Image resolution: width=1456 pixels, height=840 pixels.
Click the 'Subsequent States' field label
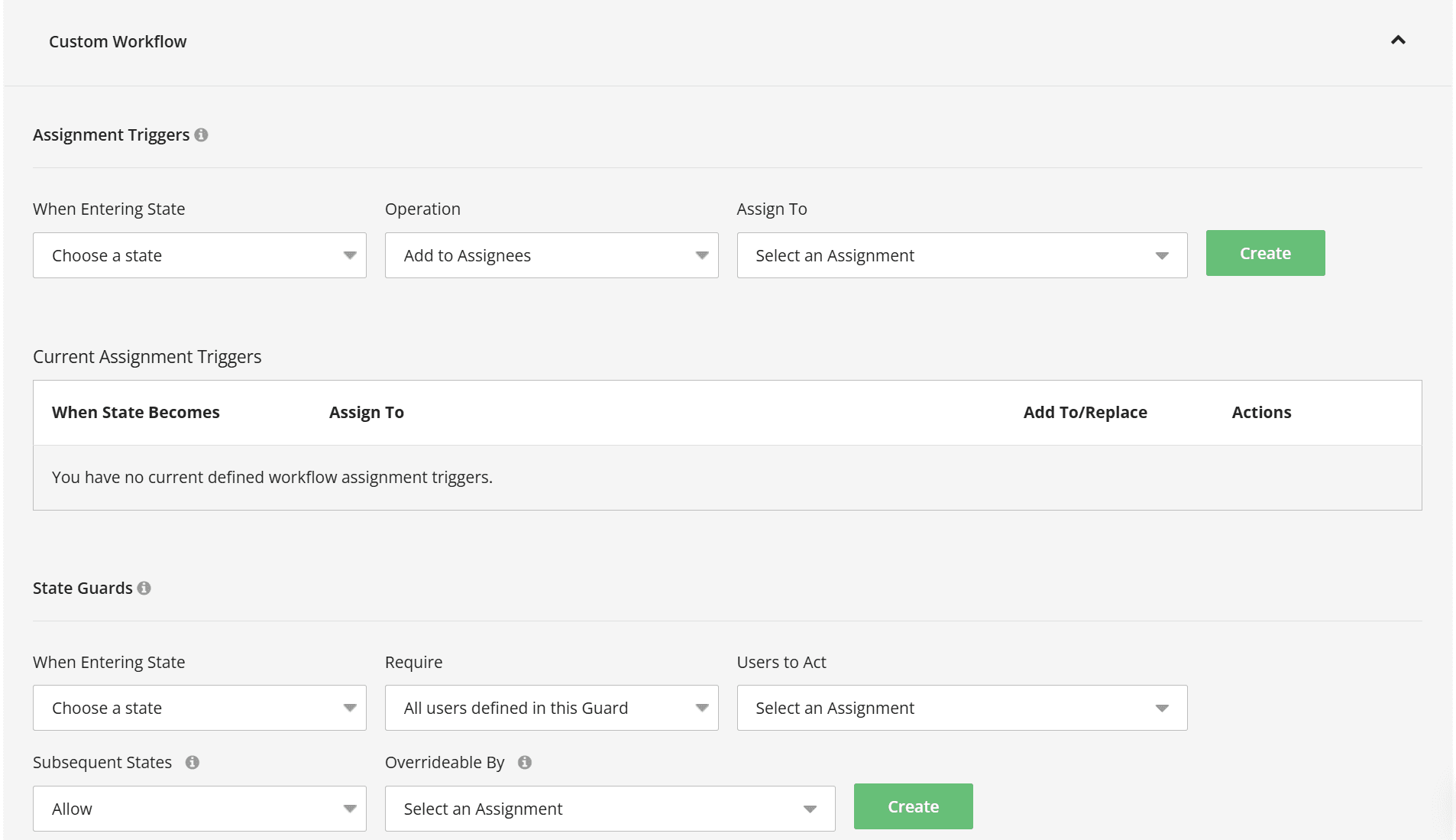click(x=102, y=762)
